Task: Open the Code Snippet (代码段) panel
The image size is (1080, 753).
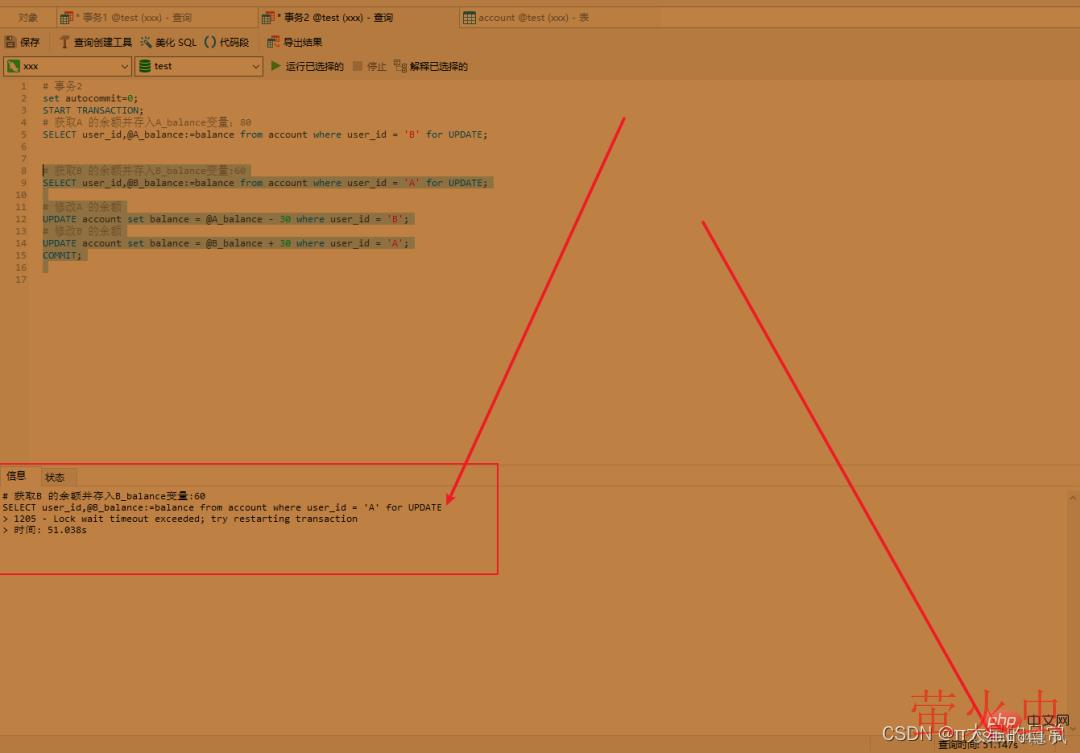Action: point(210,42)
